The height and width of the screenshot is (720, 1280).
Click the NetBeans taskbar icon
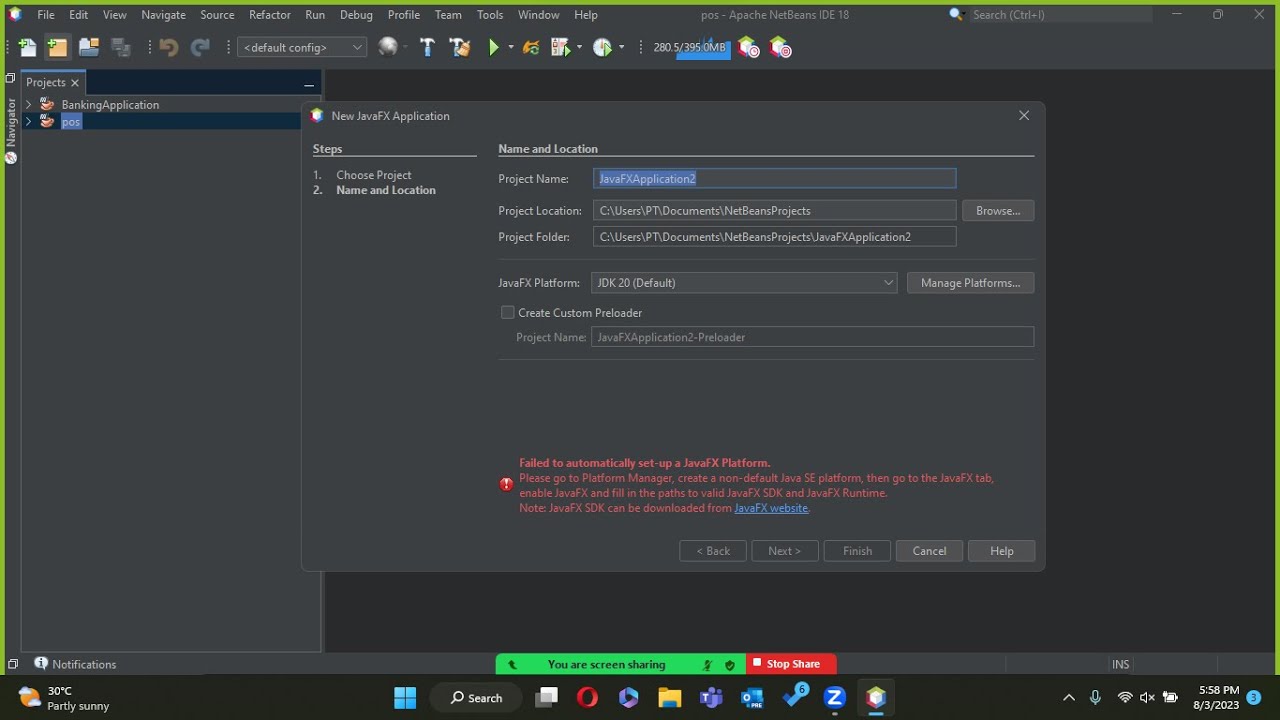point(876,697)
